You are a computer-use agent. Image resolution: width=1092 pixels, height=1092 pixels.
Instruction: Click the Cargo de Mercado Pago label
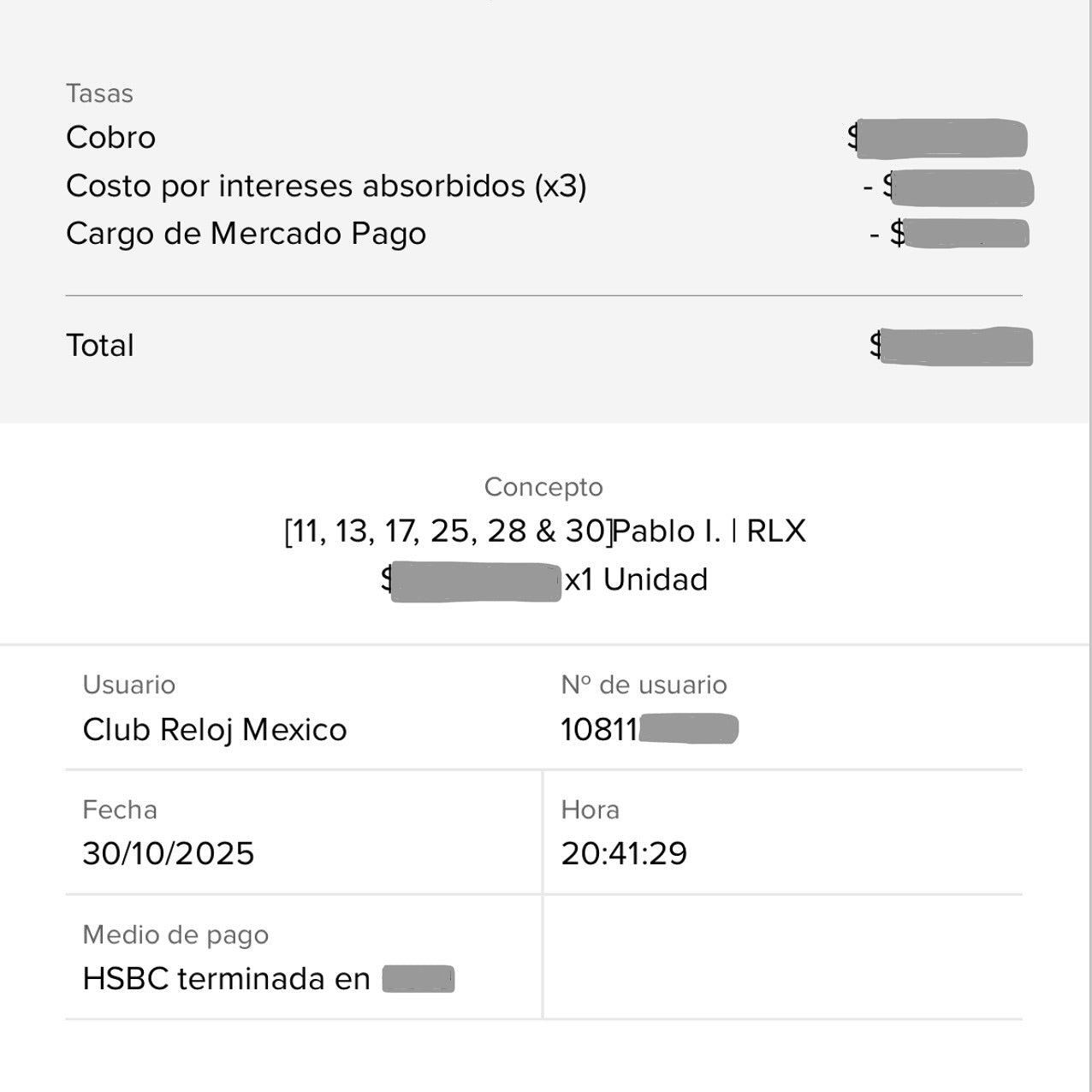pos(246,234)
